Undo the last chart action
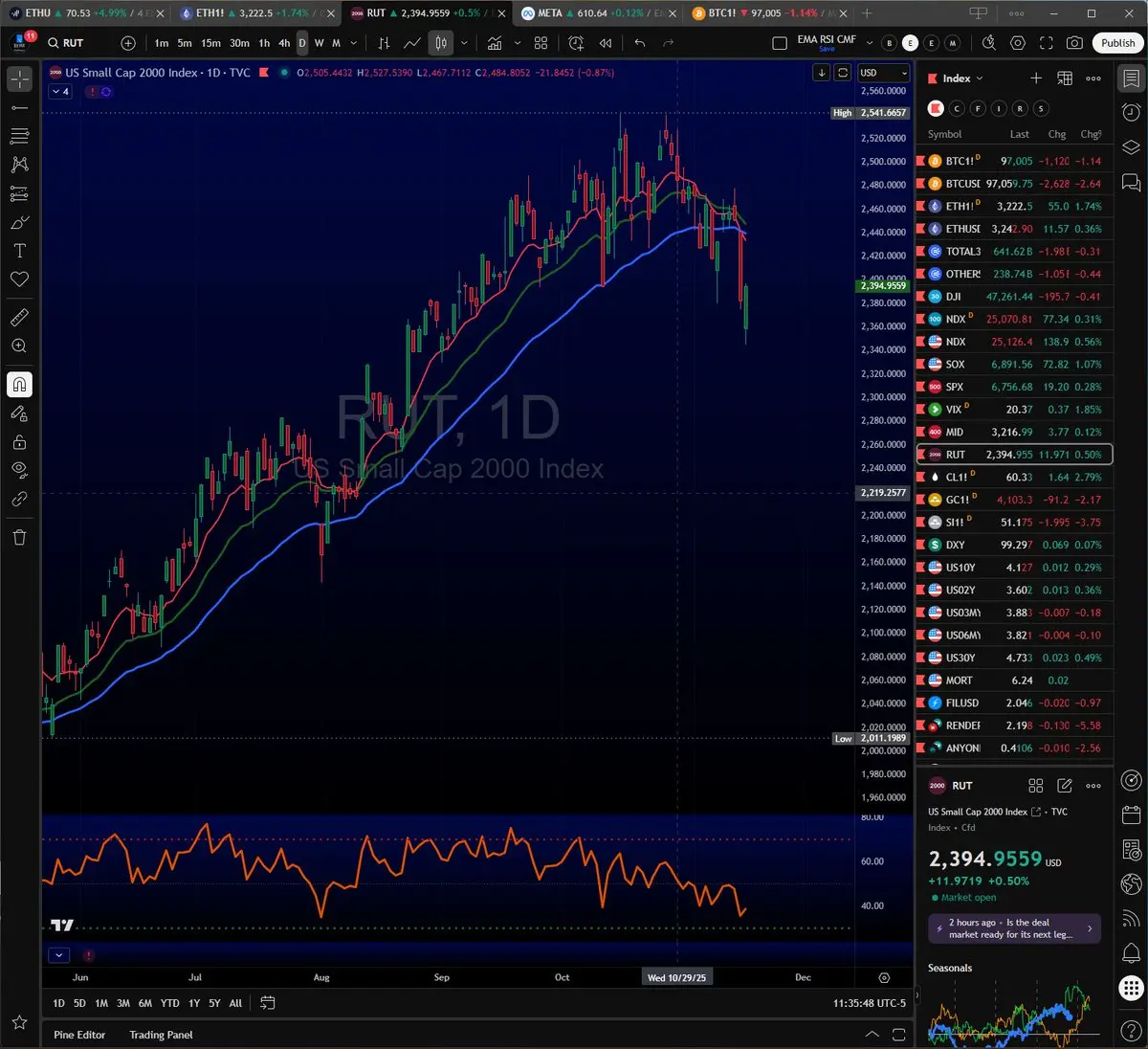The image size is (1148, 1049). pos(639,43)
